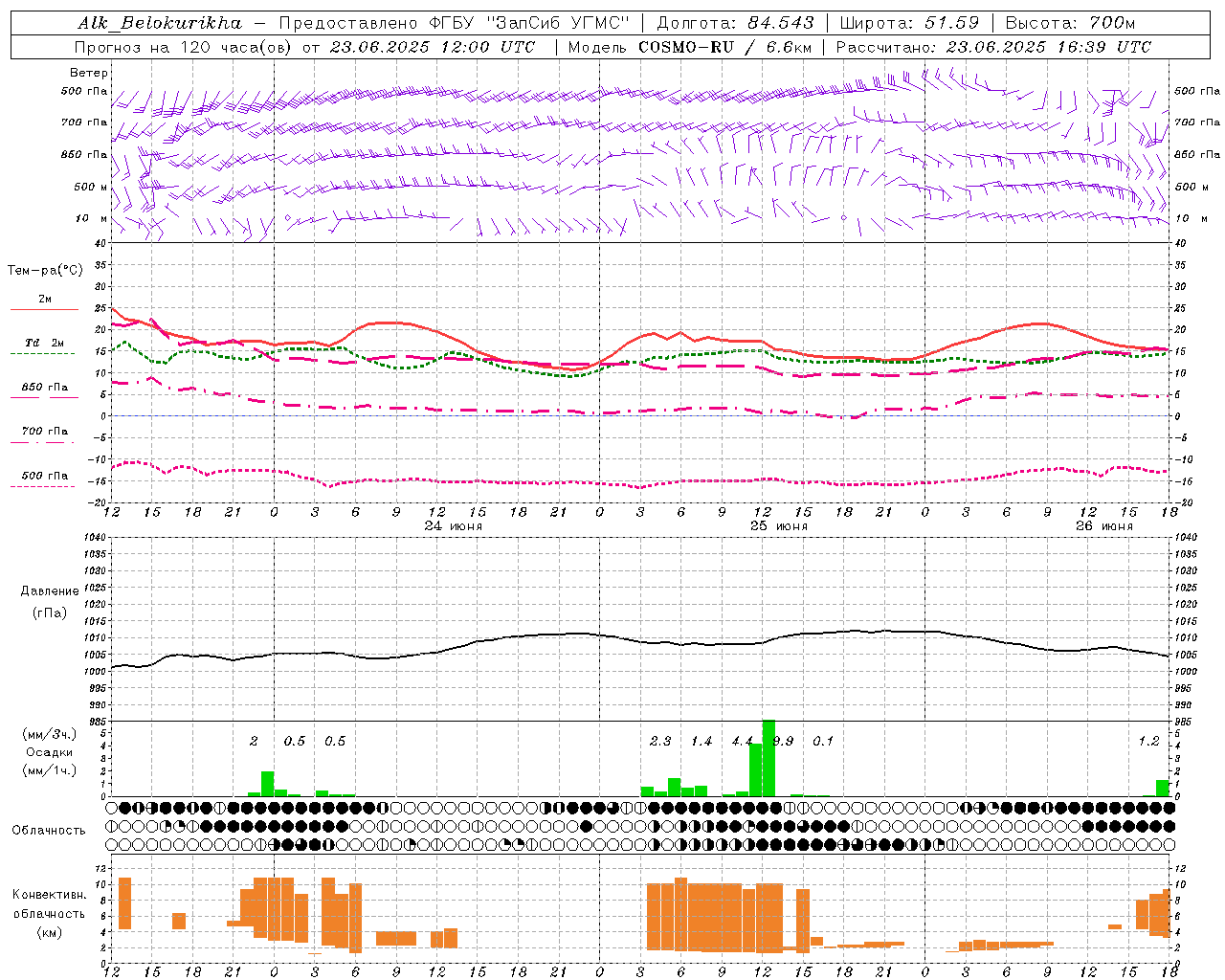
Task: Select the 'Долгота: 84.543' header field
Action: coord(736,22)
